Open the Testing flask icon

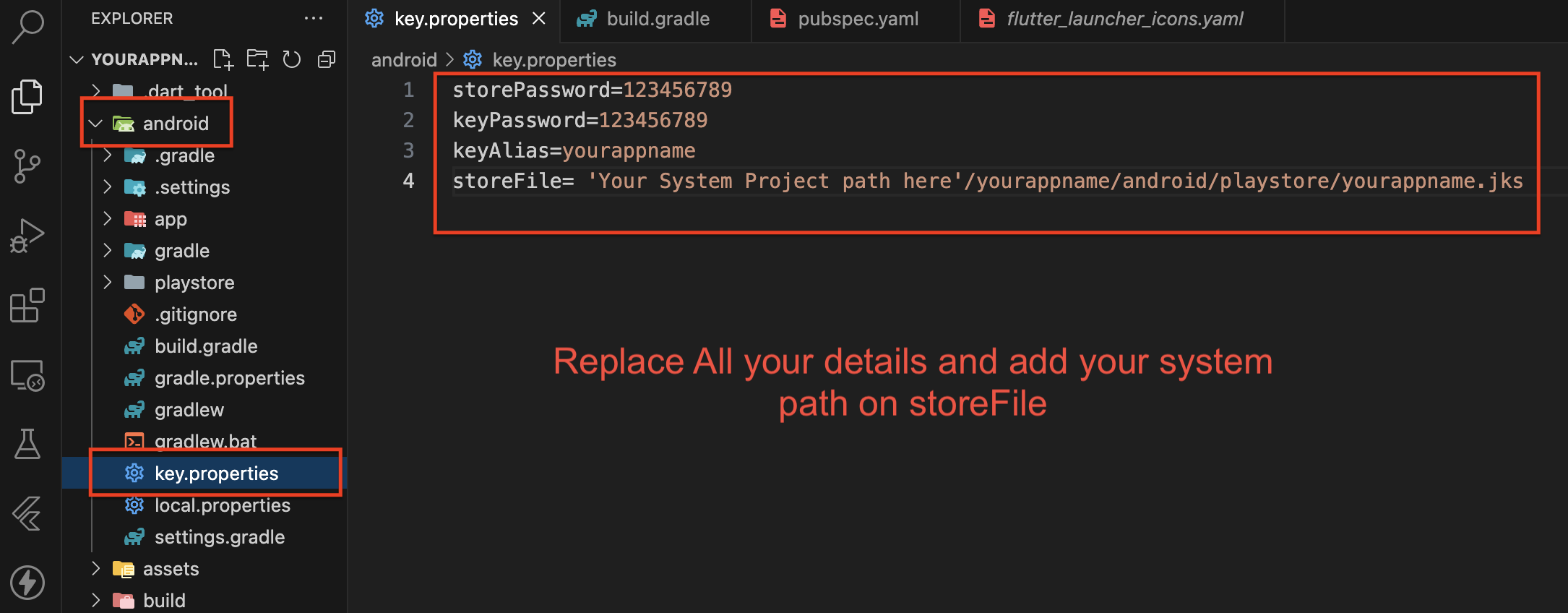pyautogui.click(x=27, y=444)
